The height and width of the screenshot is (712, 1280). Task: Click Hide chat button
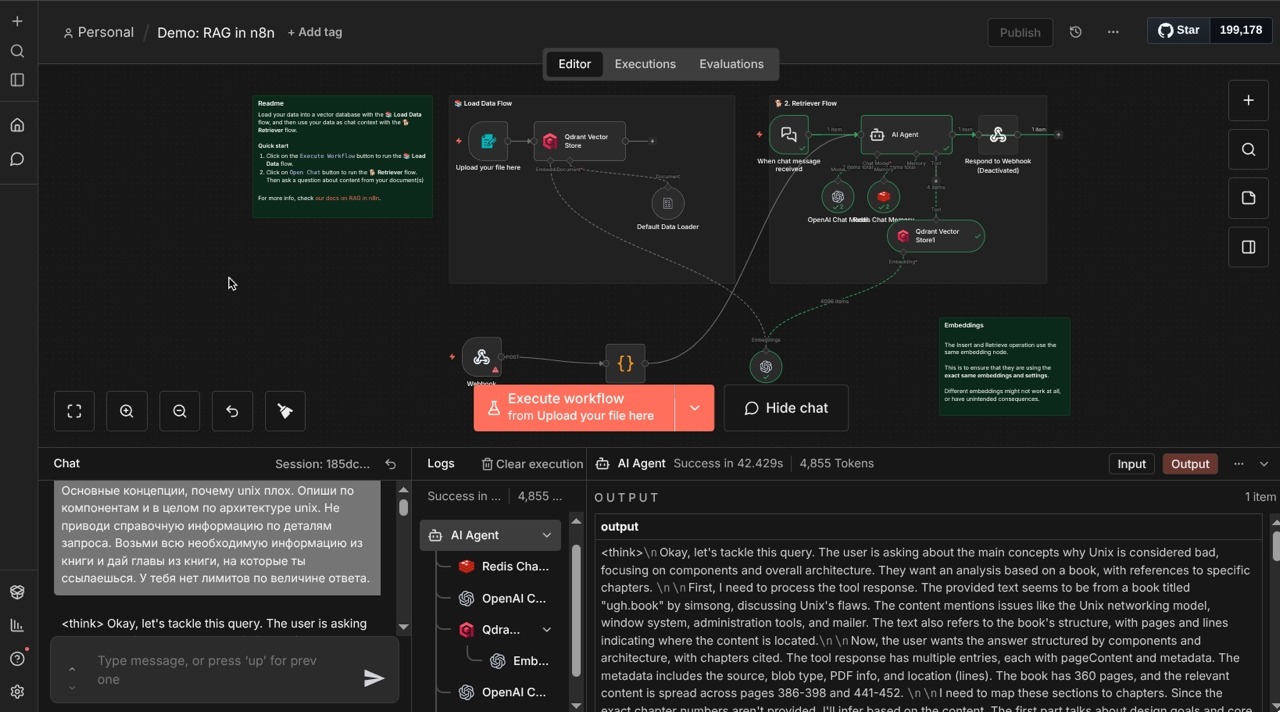point(786,408)
